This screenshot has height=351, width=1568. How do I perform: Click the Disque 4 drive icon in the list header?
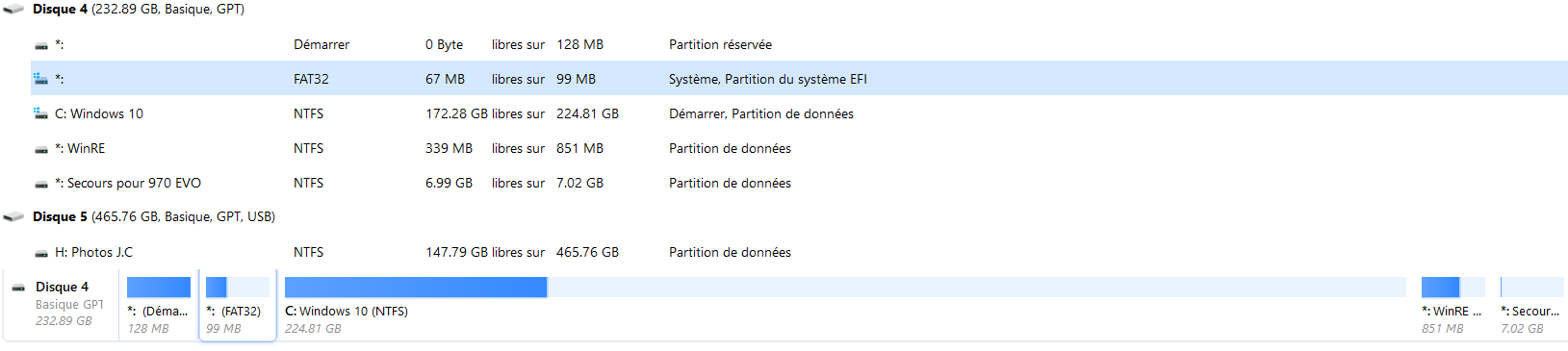coord(13,10)
